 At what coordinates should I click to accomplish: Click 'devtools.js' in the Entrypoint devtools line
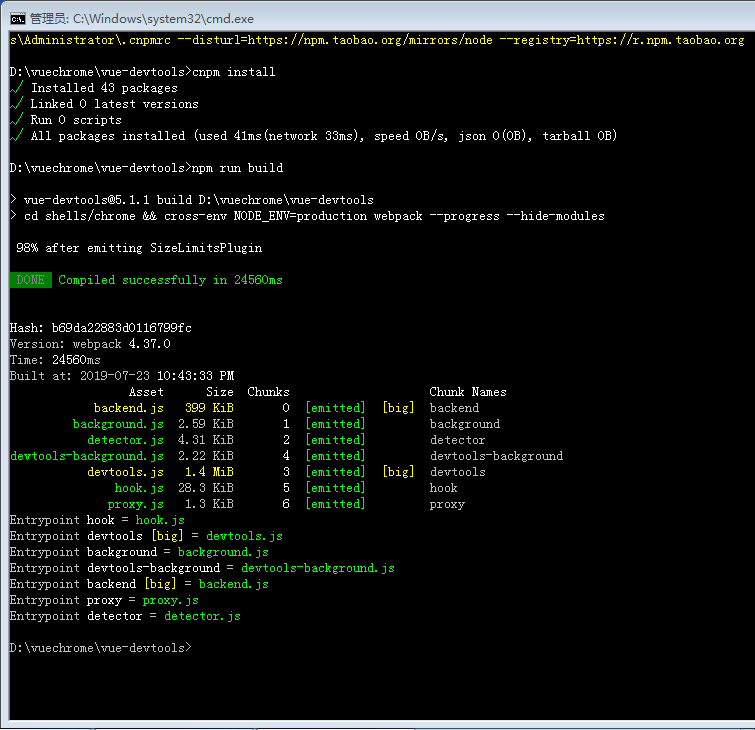[244, 536]
